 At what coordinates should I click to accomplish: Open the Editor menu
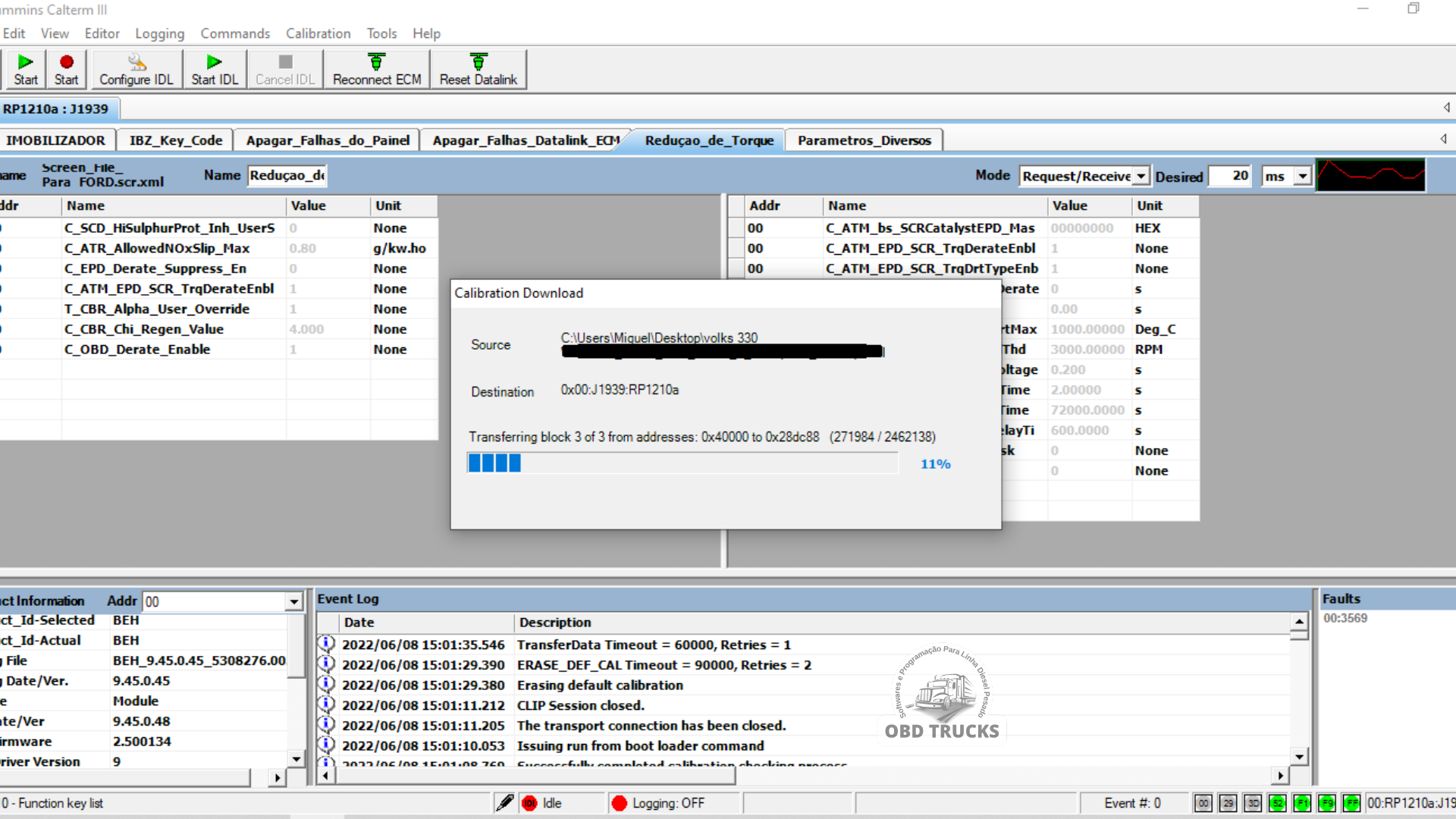pyautogui.click(x=102, y=33)
